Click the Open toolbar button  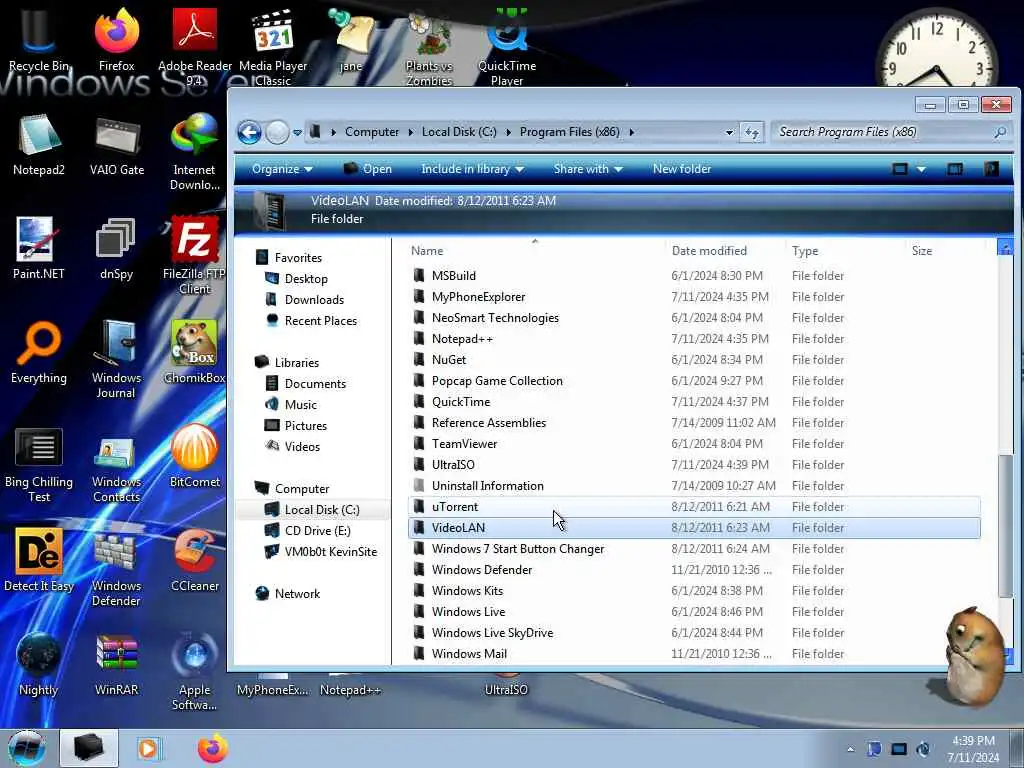point(367,169)
